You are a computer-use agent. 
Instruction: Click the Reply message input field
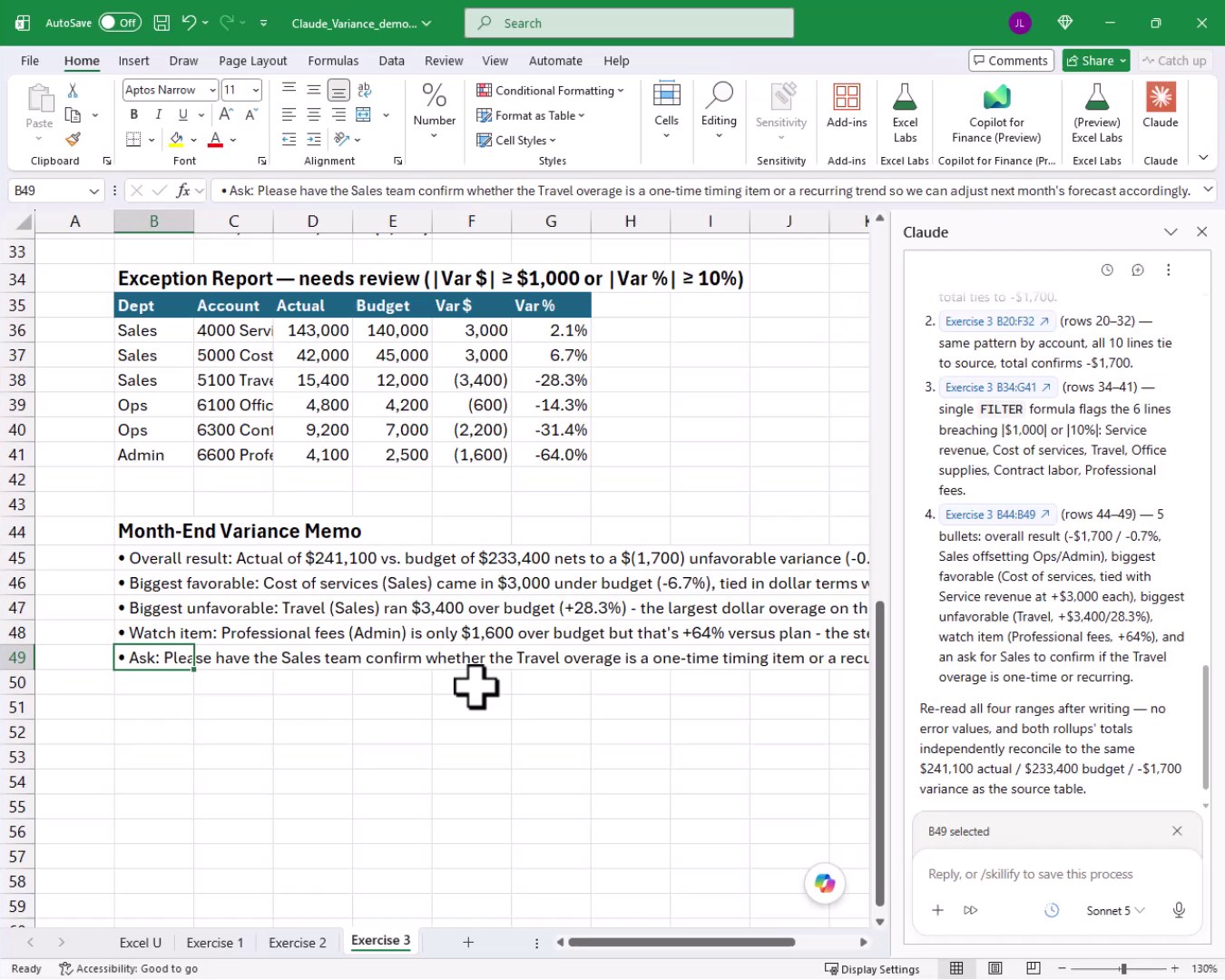(1057, 875)
